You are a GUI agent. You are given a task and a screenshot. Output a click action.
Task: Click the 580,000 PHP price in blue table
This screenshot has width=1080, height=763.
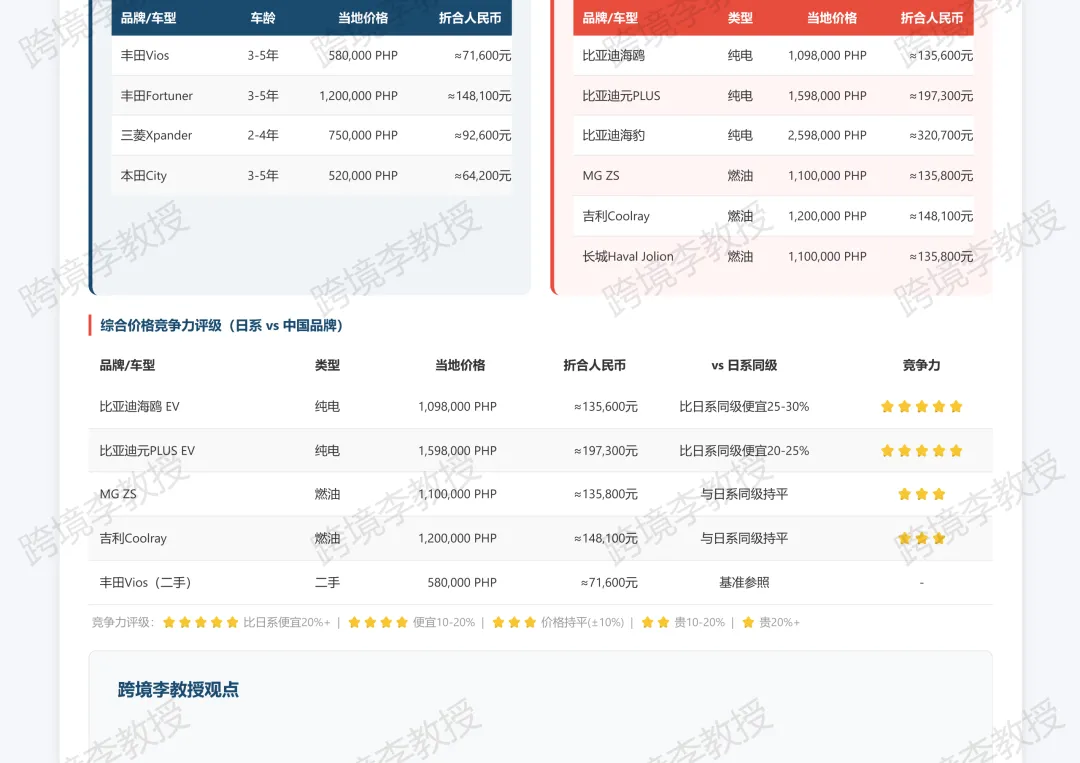(x=363, y=55)
